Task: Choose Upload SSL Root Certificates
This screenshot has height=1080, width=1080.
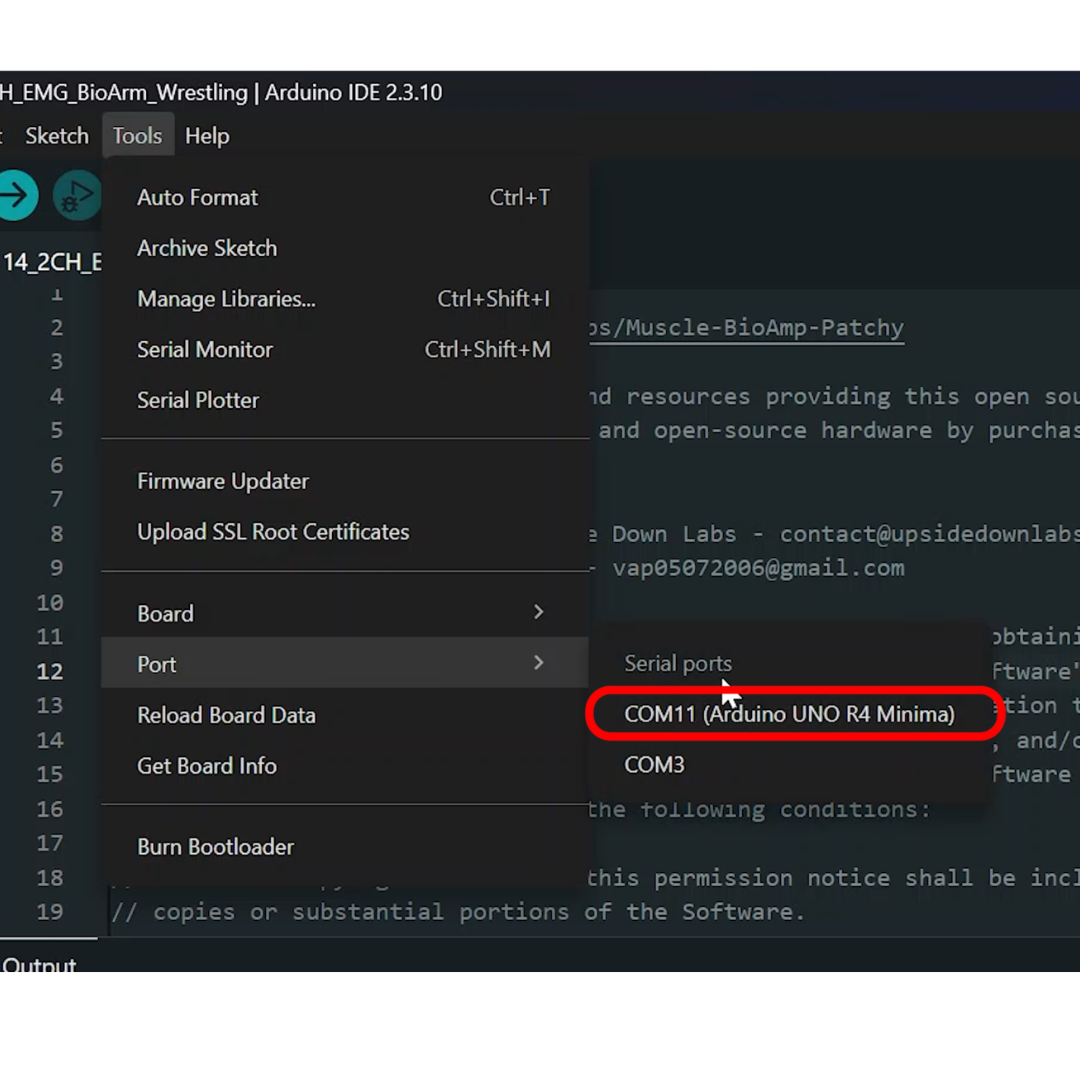Action: click(x=344, y=532)
